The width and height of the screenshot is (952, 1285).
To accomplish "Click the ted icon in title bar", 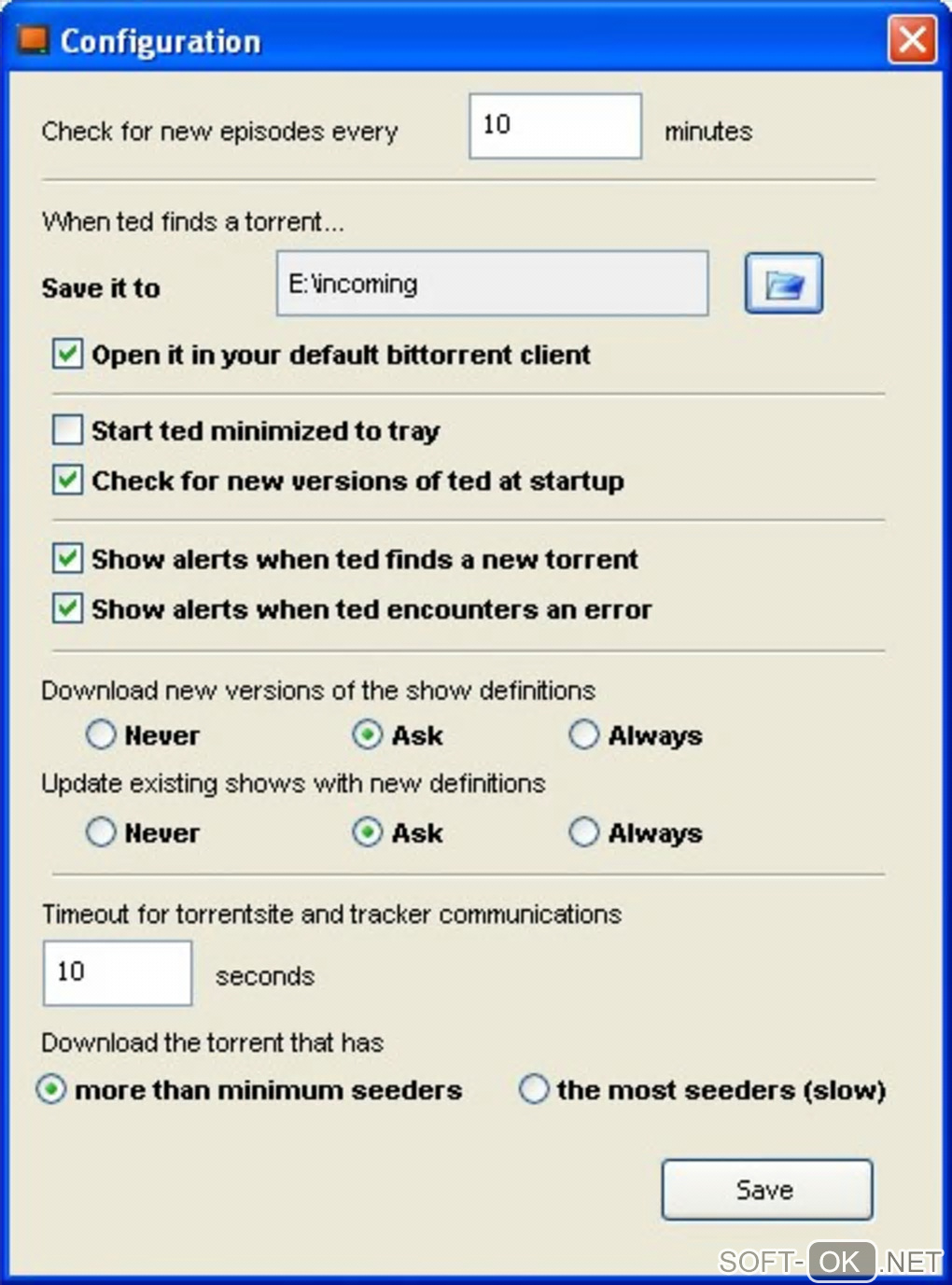I will point(33,40).
